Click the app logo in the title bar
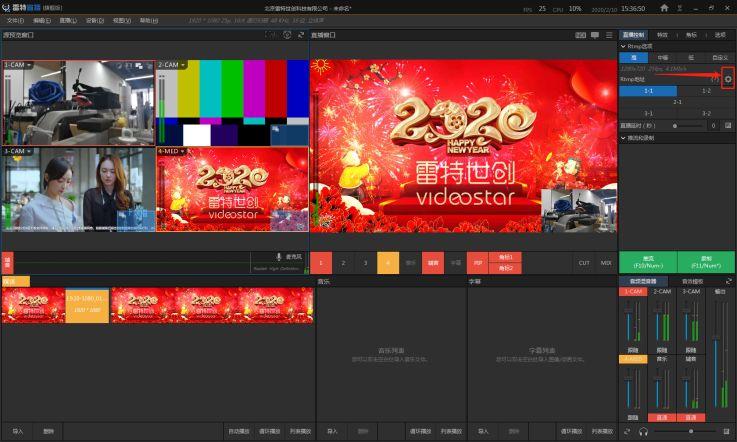This screenshot has width=737, height=442. pyautogui.click(x=6, y=8)
